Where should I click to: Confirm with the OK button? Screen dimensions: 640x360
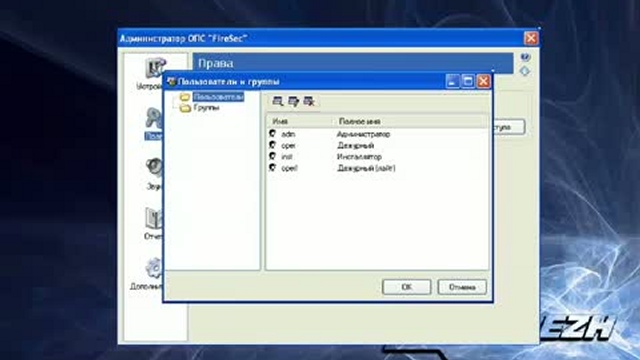pos(407,287)
